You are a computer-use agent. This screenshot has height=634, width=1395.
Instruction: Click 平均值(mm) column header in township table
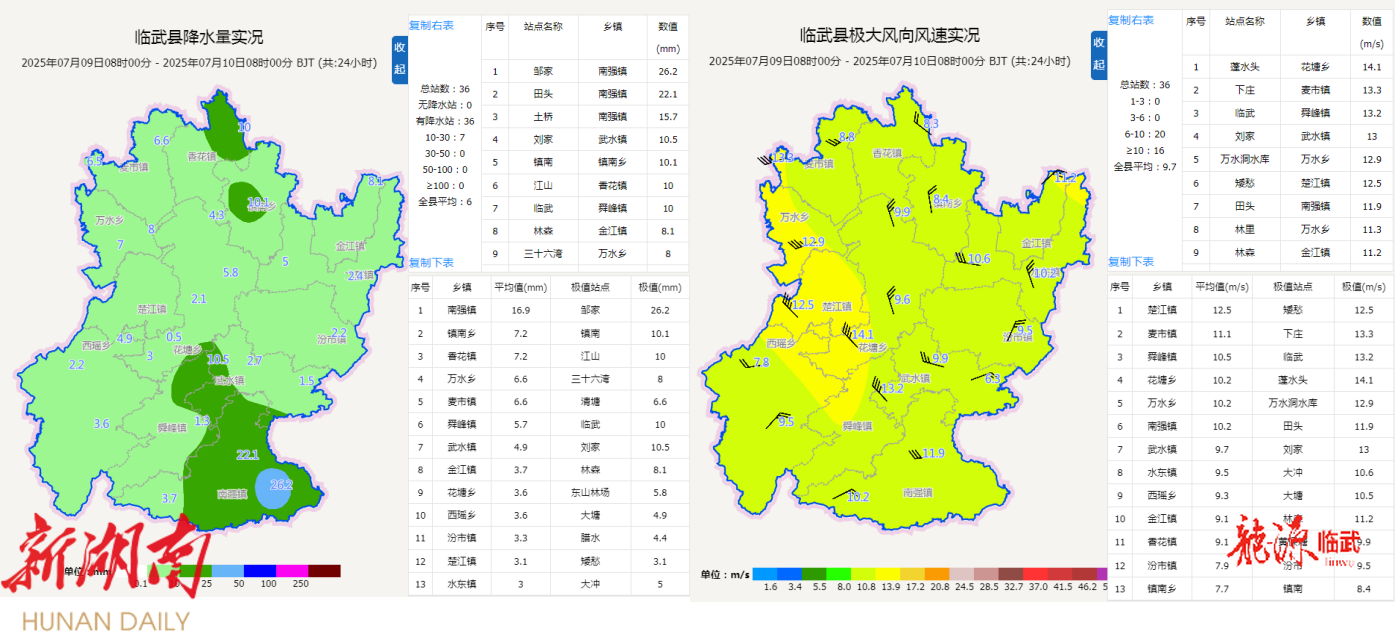[520, 287]
